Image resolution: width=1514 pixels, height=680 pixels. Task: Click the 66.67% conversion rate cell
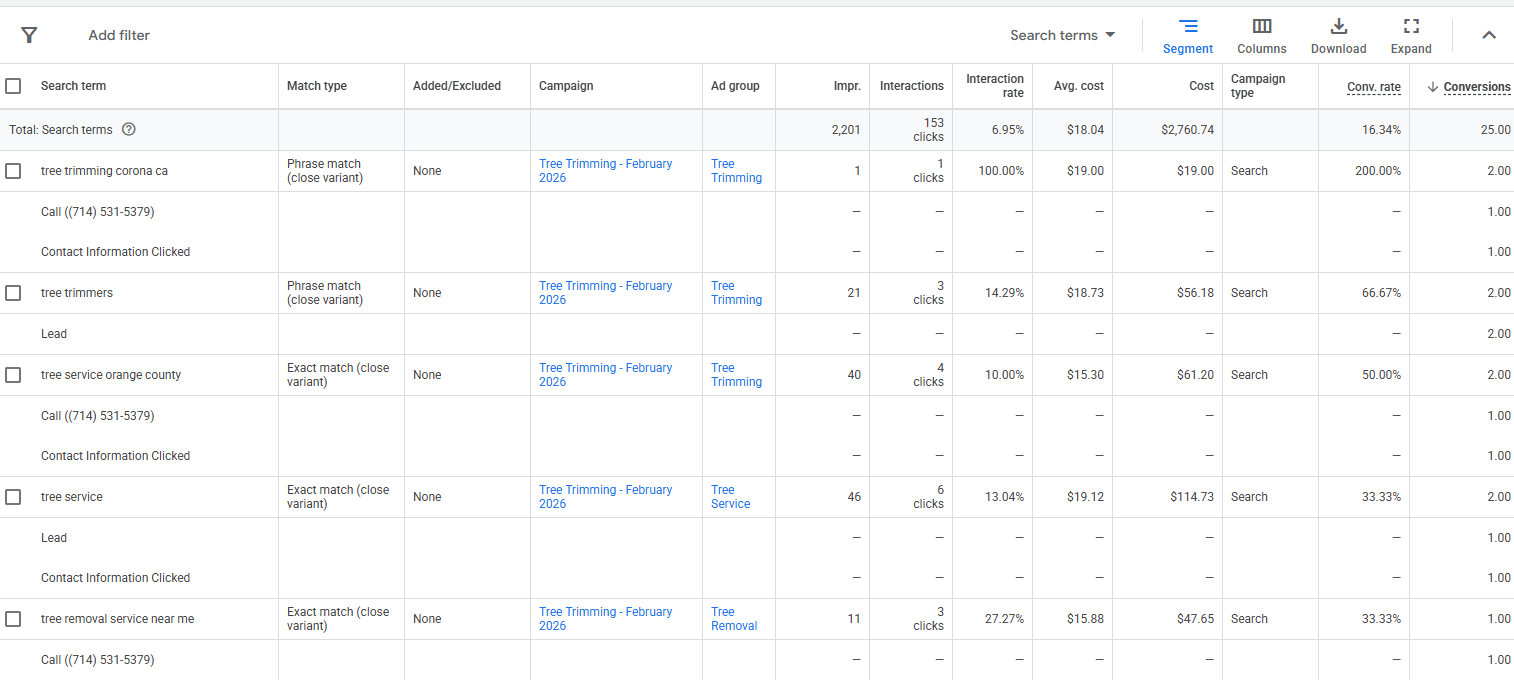[1381, 293]
